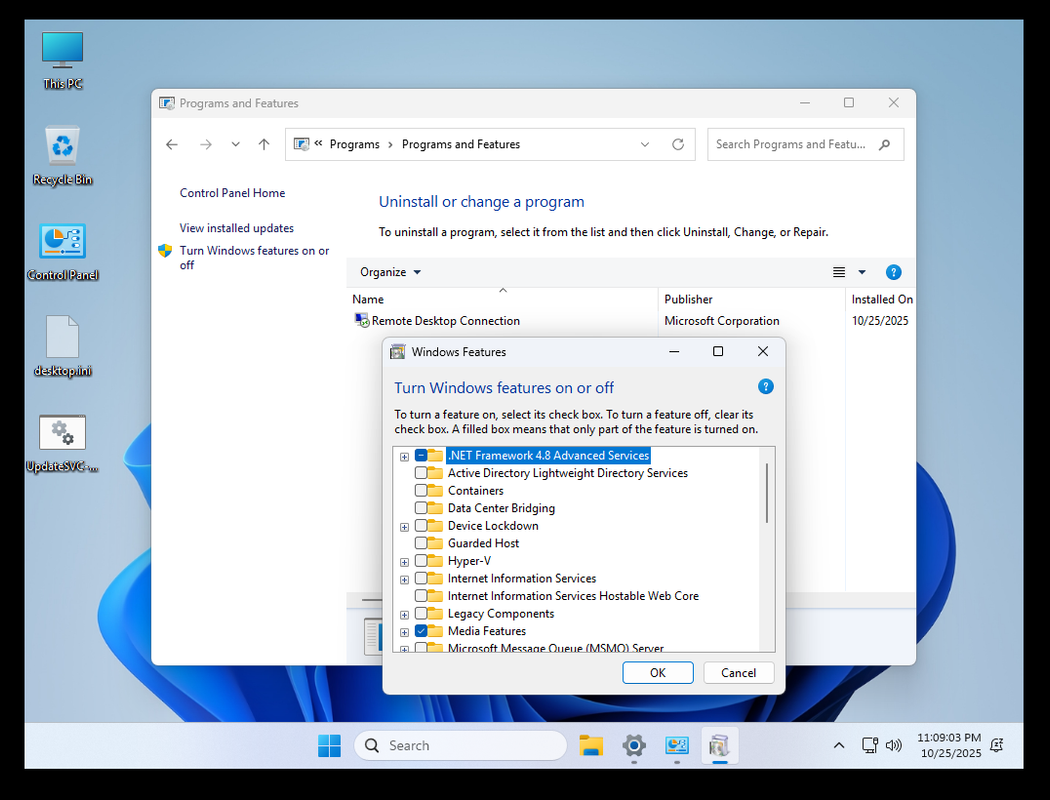1050x800 pixels.
Task: Check the Containers feature checkbox
Action: coord(421,490)
